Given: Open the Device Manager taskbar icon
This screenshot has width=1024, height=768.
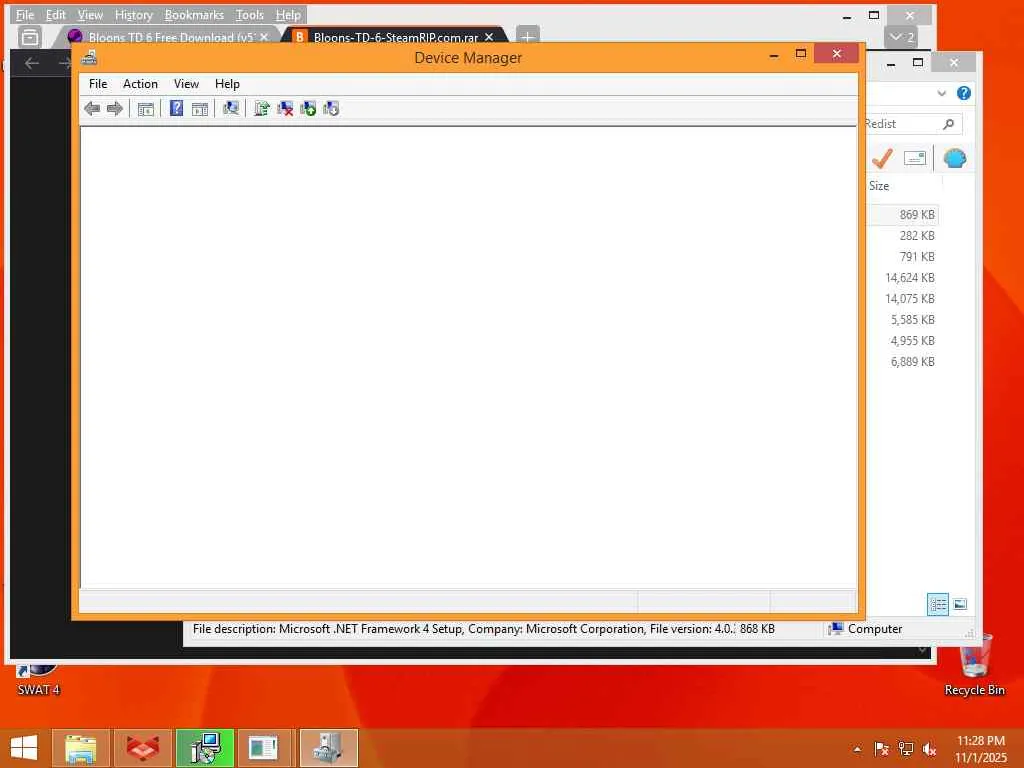Looking at the screenshot, I should pos(329,748).
